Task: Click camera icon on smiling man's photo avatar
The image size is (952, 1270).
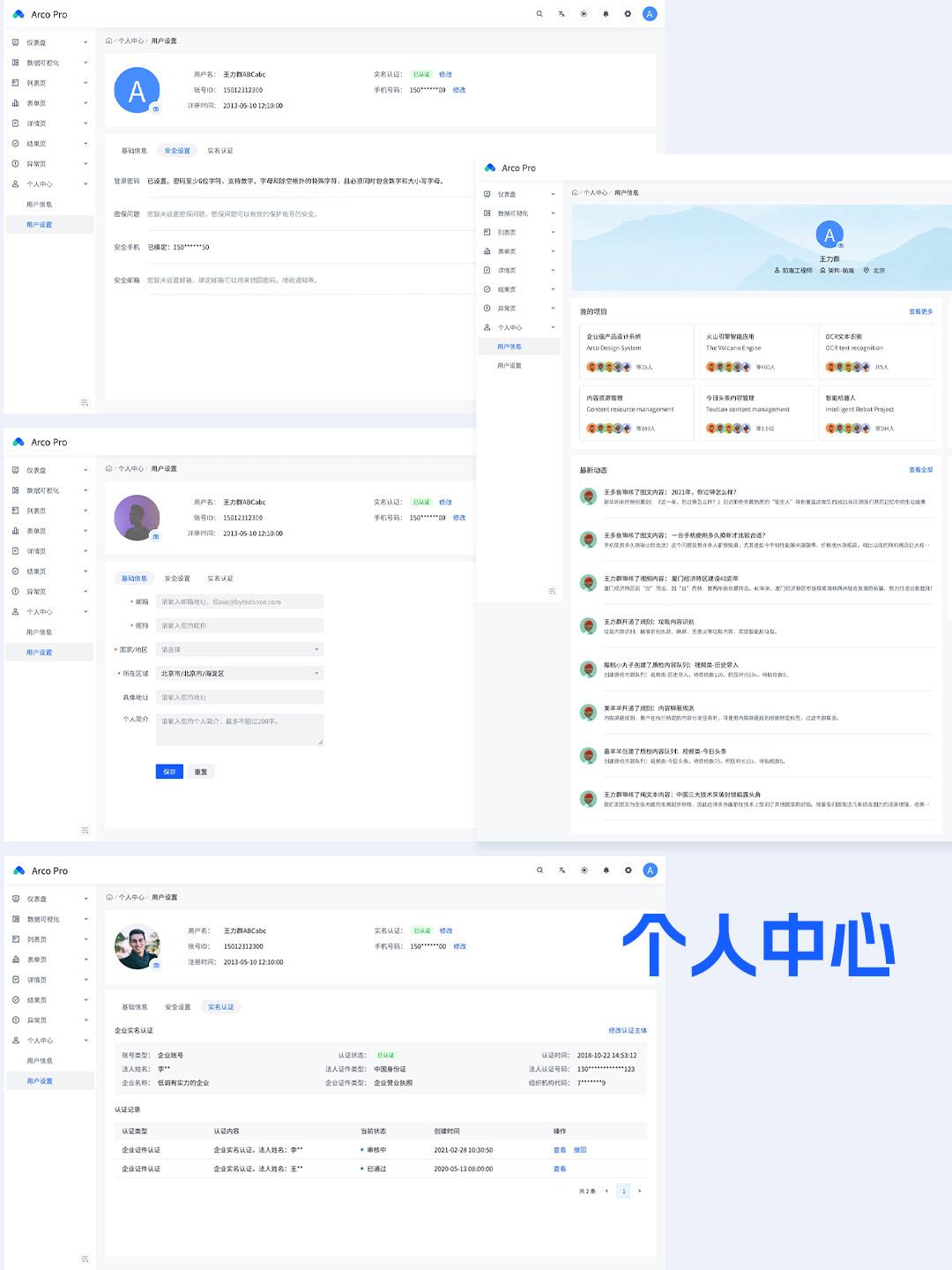Action: [x=156, y=965]
